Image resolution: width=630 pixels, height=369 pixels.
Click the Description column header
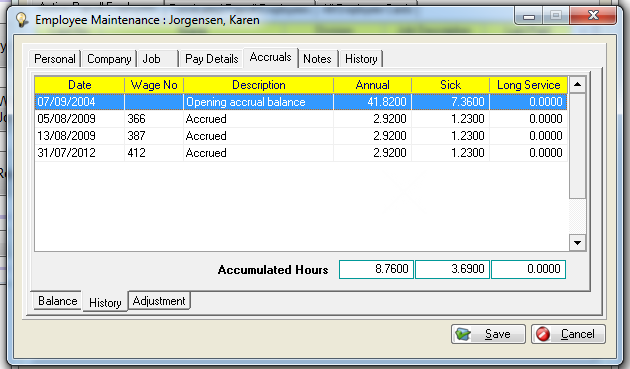tap(258, 85)
